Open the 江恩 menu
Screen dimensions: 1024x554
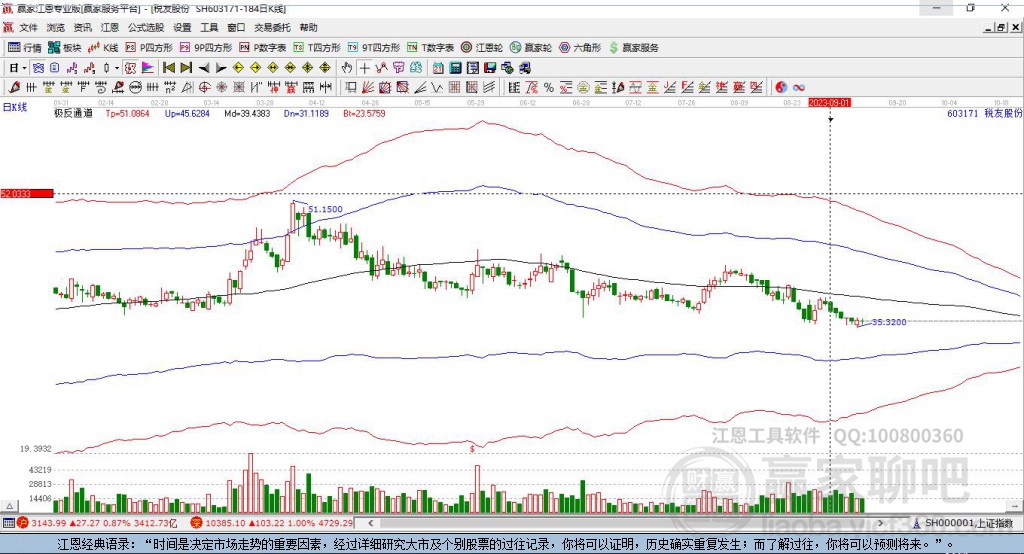point(110,27)
